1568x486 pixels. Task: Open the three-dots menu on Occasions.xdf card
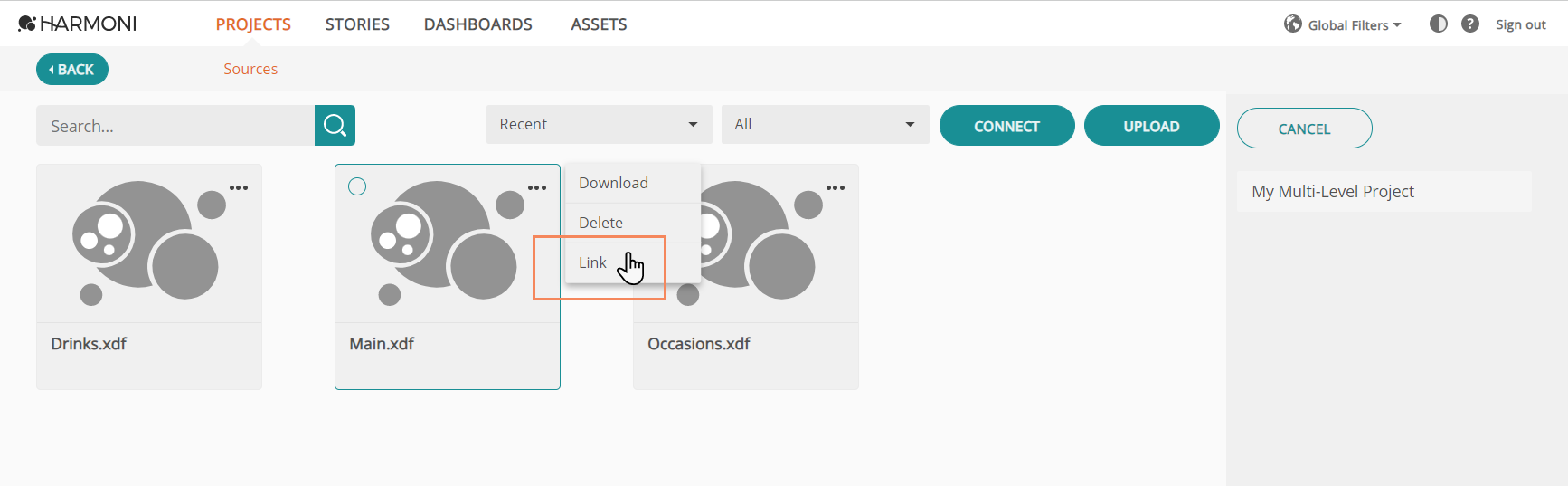[836, 187]
